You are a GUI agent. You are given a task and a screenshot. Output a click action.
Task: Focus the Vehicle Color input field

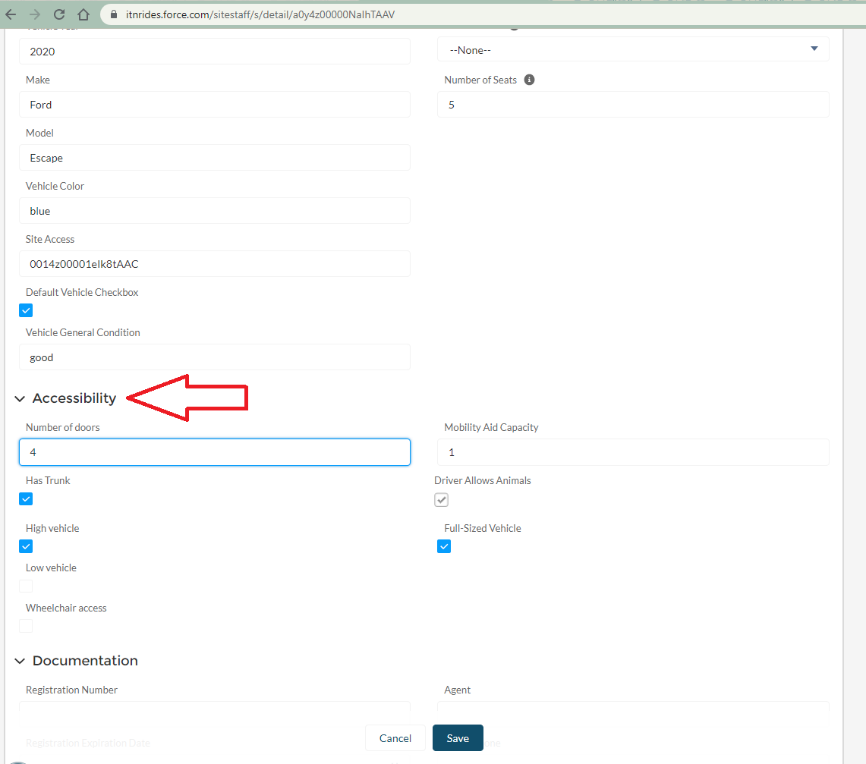(x=214, y=211)
